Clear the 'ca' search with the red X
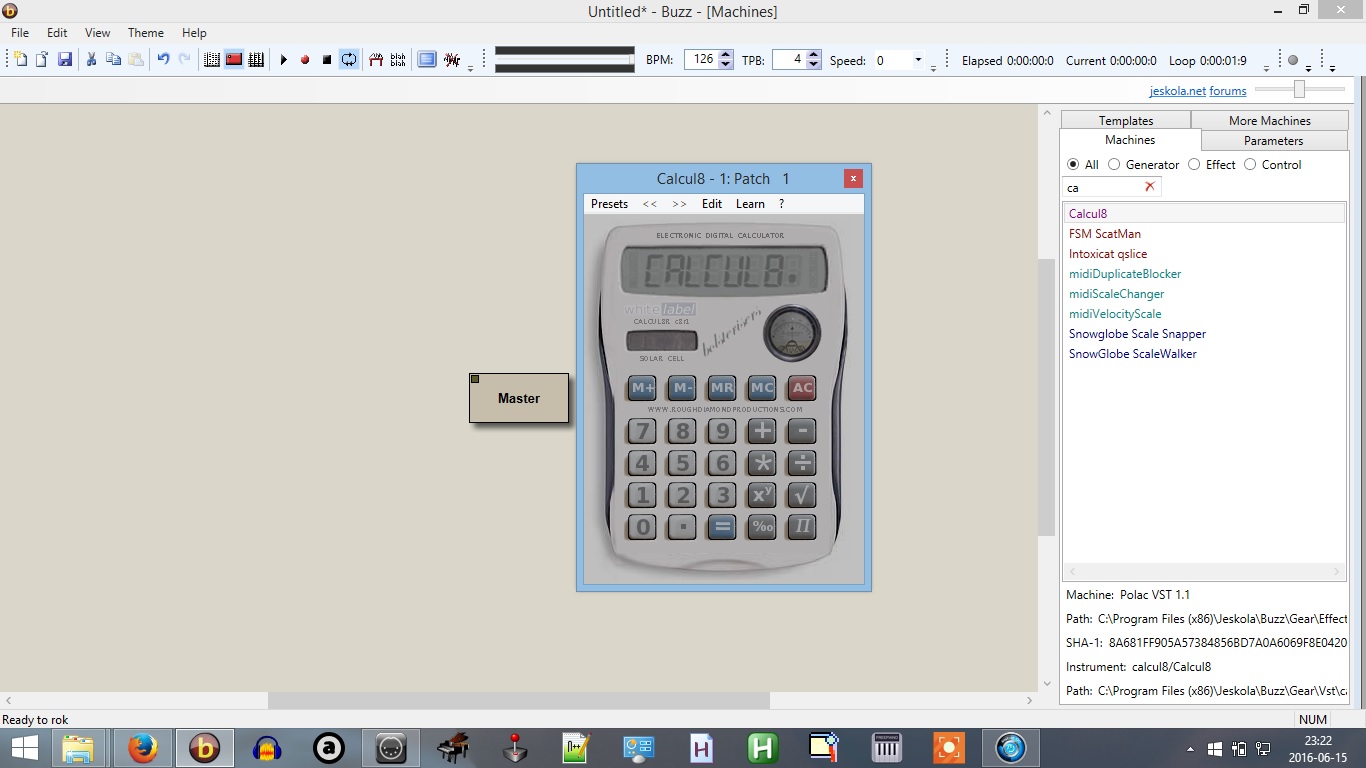The height and width of the screenshot is (768, 1366). [x=1152, y=187]
